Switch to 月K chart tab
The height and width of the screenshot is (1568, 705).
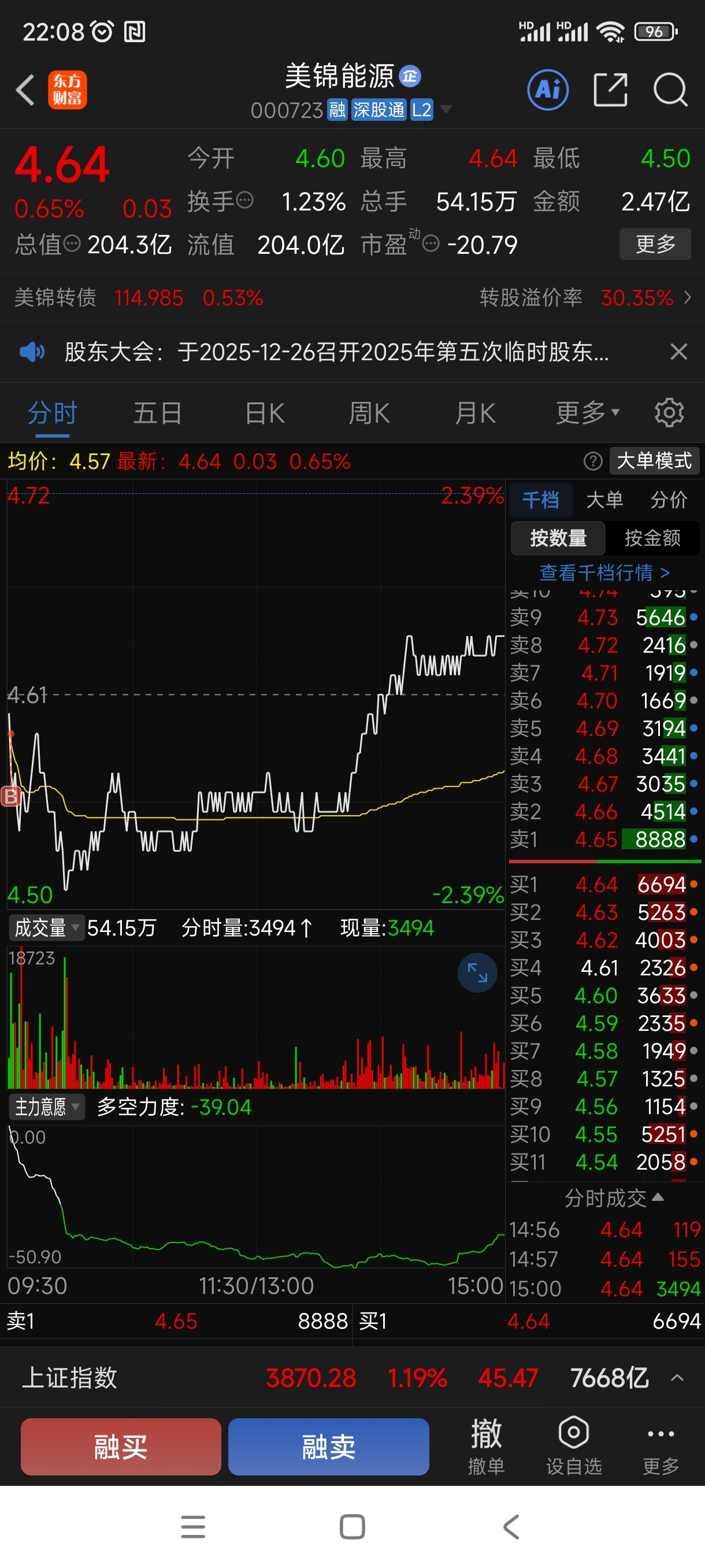pyautogui.click(x=475, y=413)
